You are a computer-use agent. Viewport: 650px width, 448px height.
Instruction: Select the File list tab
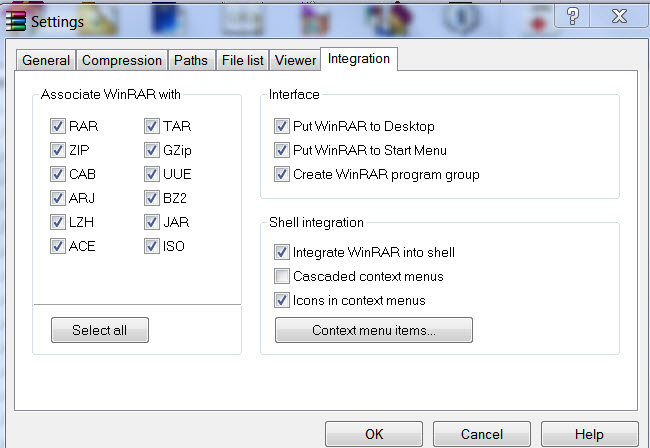243,61
